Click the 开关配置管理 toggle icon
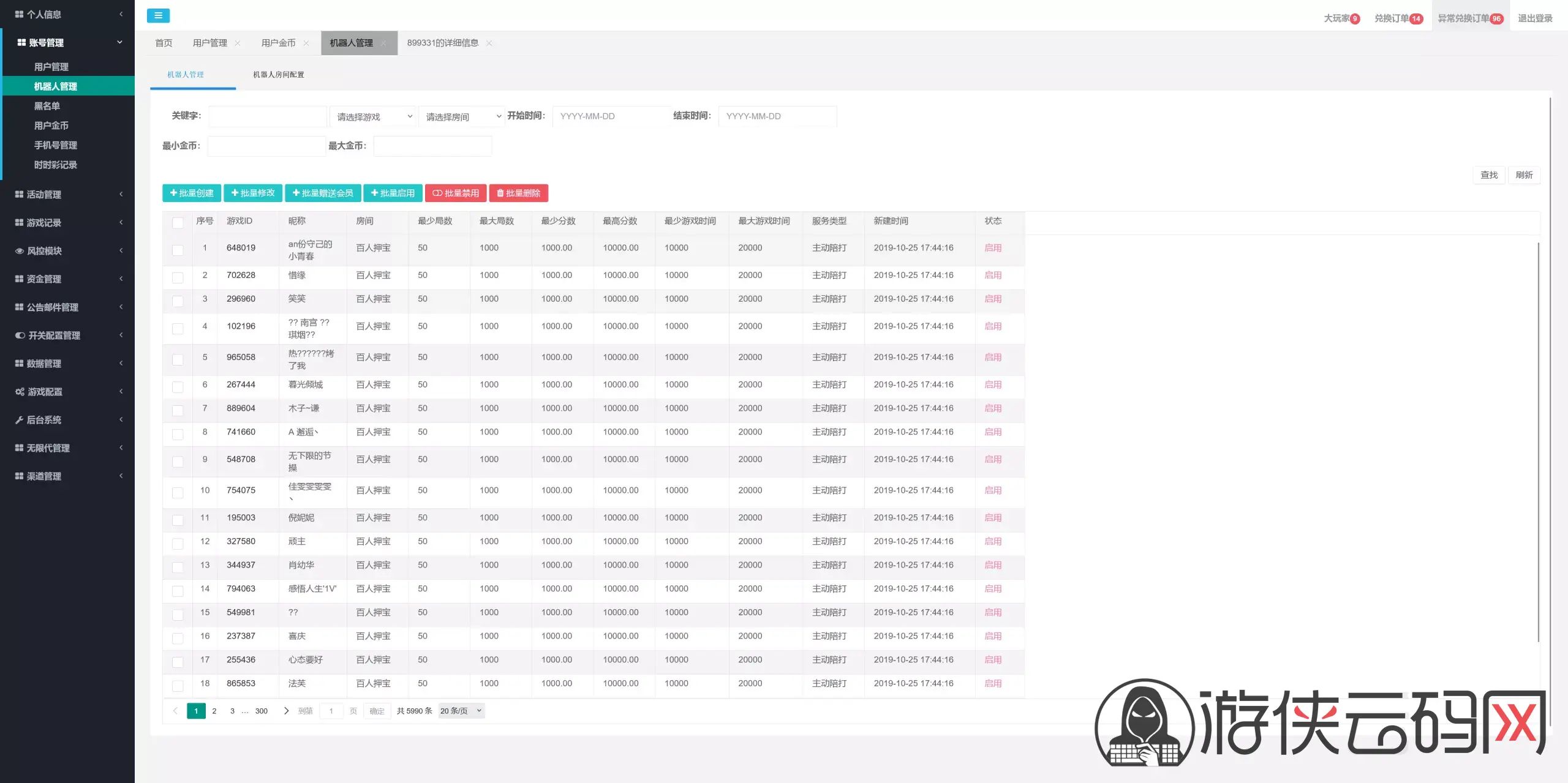 20,335
